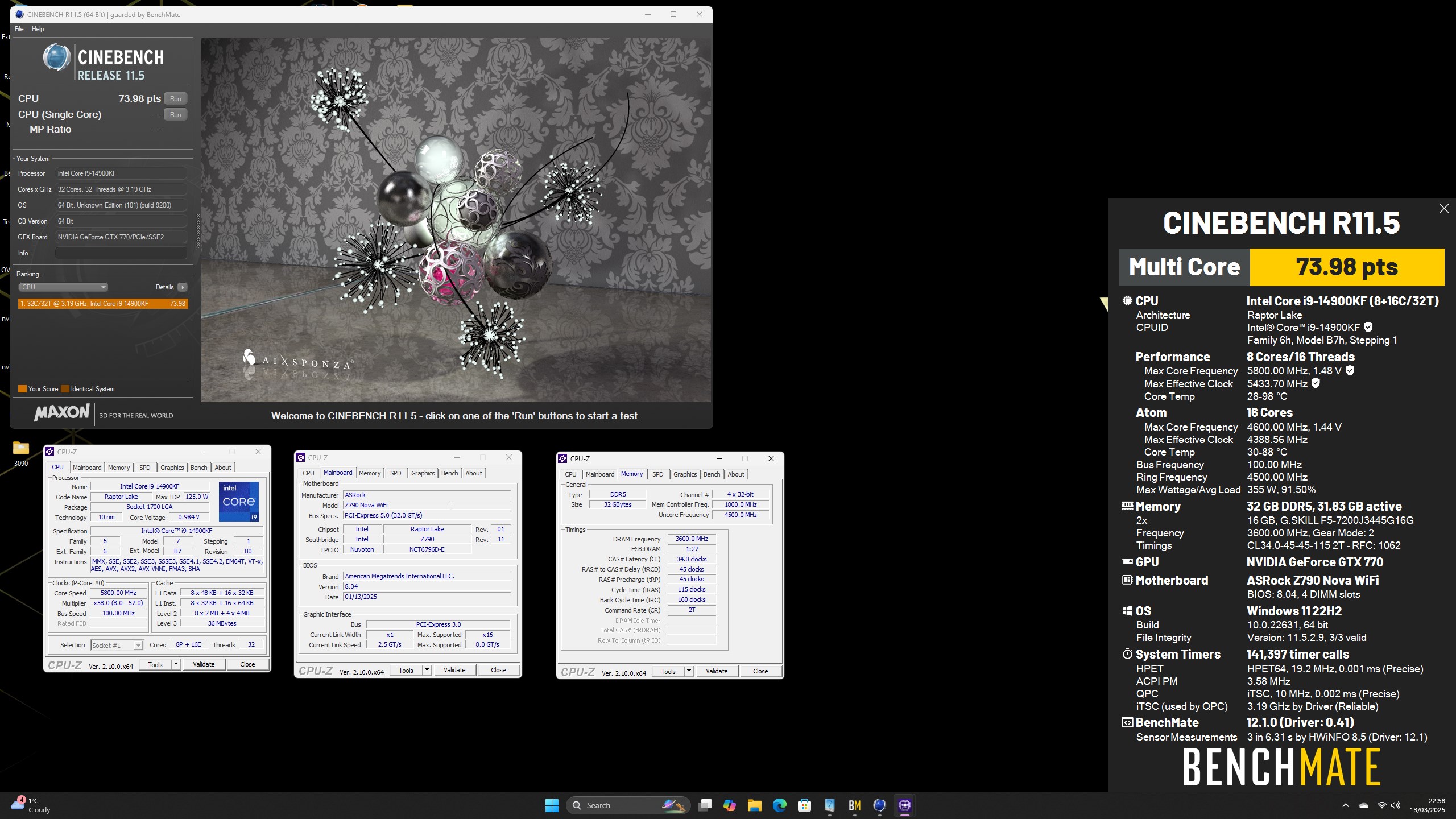Screen dimensions: 1456x819
Task: Switch to Memory tab in left CPU-Z window
Action: click(119, 468)
